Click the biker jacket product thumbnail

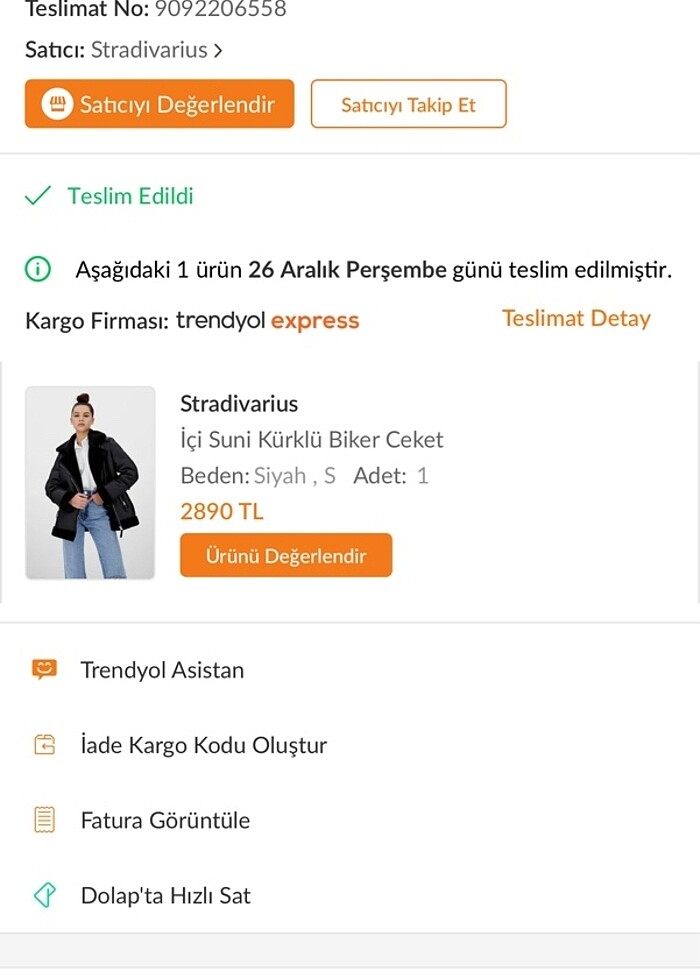click(89, 481)
